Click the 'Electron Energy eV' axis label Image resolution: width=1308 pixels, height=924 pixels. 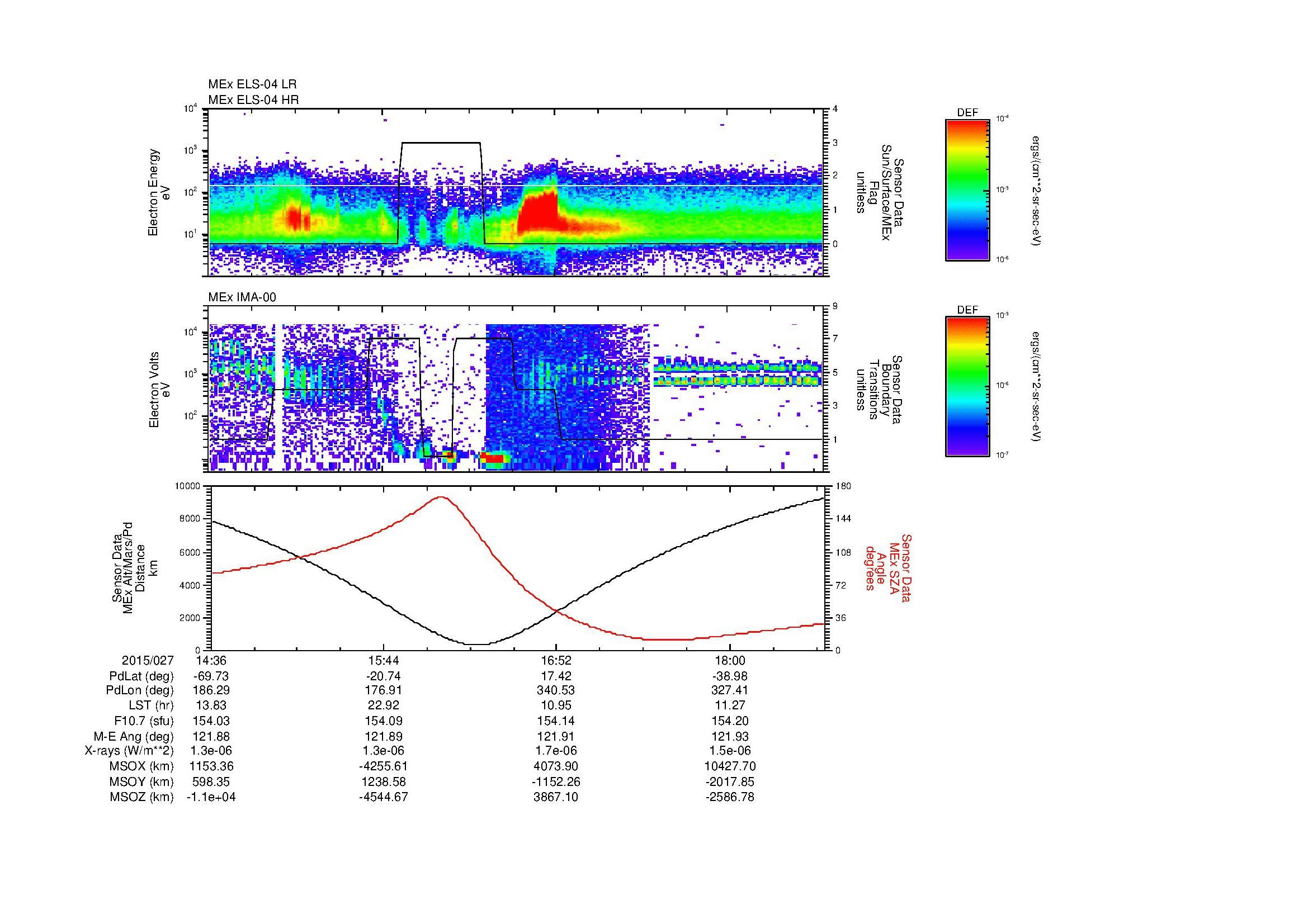[x=159, y=192]
